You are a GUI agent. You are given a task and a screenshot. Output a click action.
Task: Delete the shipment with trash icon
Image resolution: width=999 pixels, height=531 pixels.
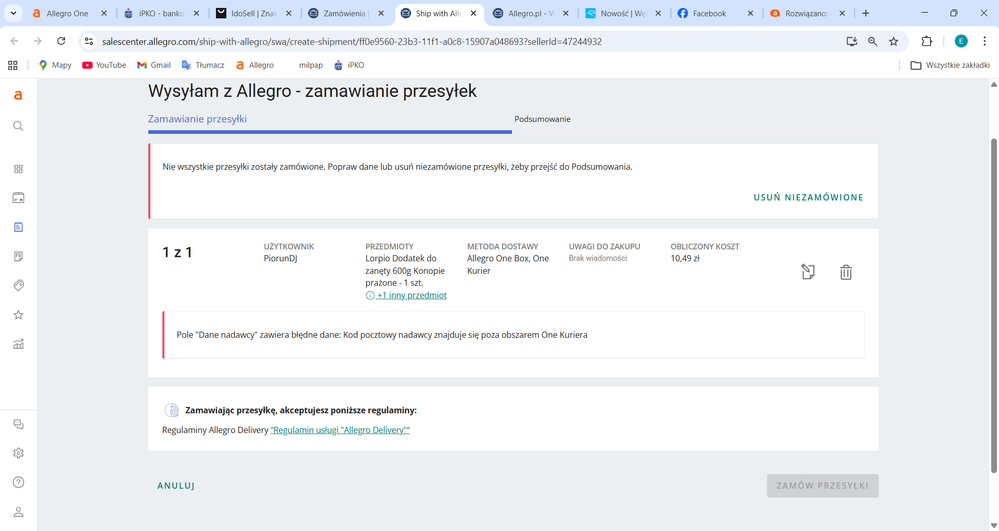[x=845, y=272]
